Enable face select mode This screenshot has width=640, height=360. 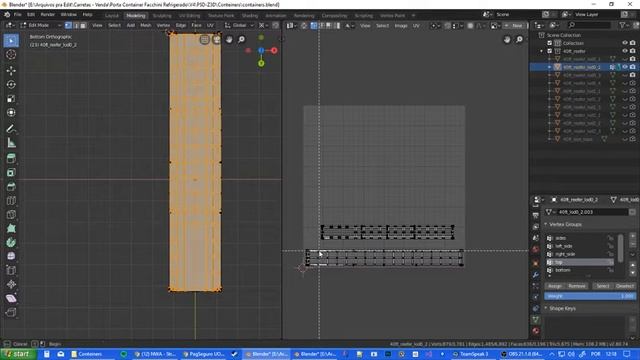click(x=83, y=25)
